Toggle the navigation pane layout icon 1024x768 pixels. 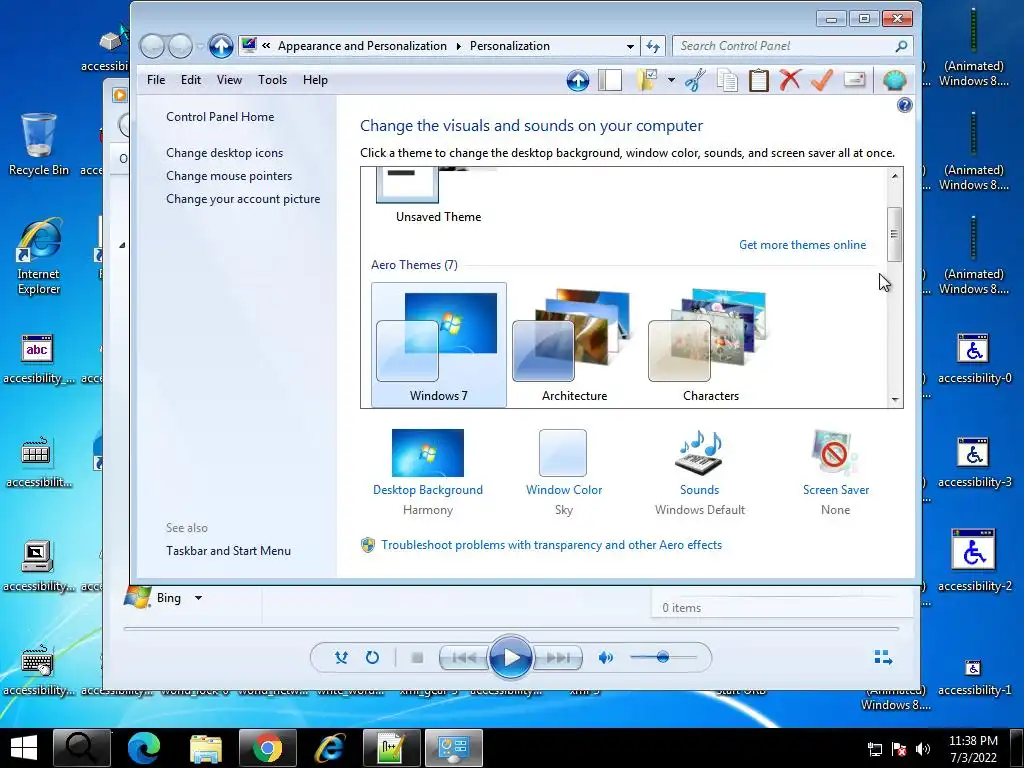point(609,80)
